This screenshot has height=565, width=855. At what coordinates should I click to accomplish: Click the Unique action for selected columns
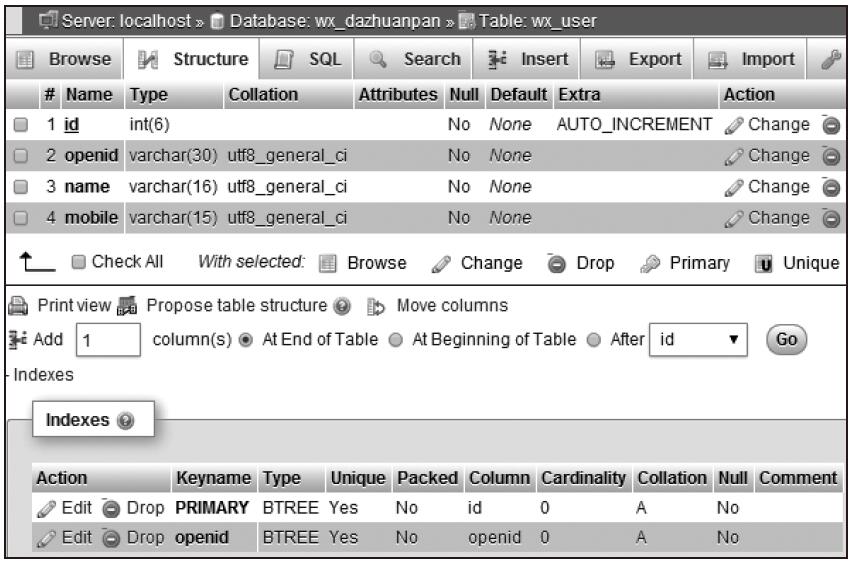[797, 263]
